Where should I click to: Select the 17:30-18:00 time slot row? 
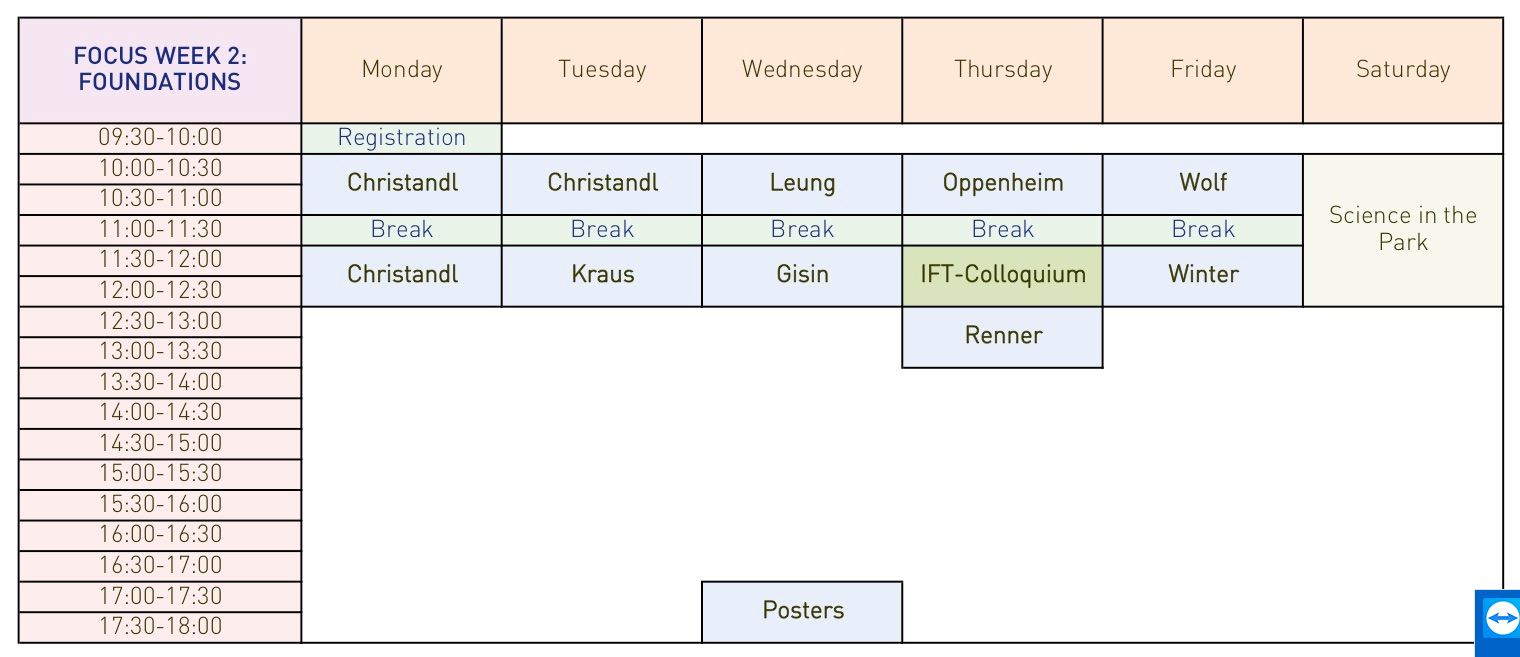160,627
